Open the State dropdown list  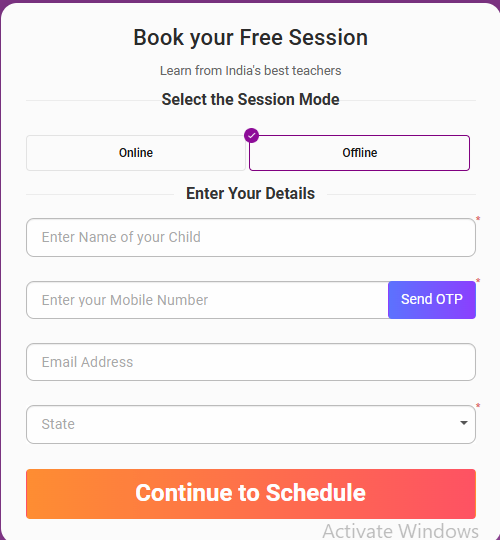[251, 424]
